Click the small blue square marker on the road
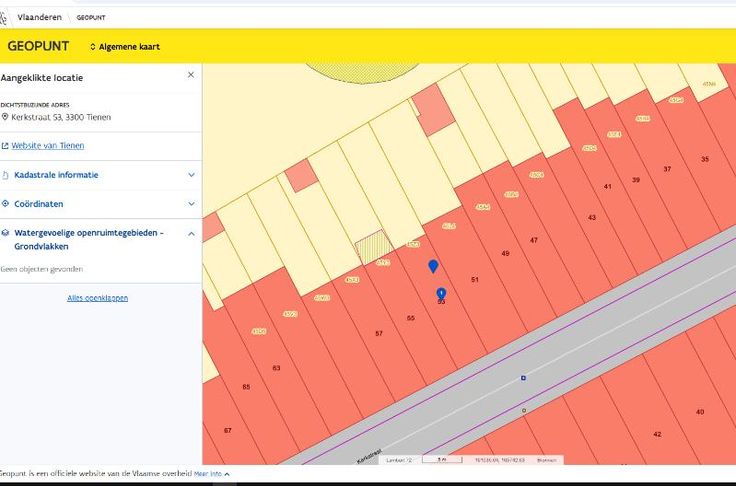The height and width of the screenshot is (486, 736). tap(523, 378)
